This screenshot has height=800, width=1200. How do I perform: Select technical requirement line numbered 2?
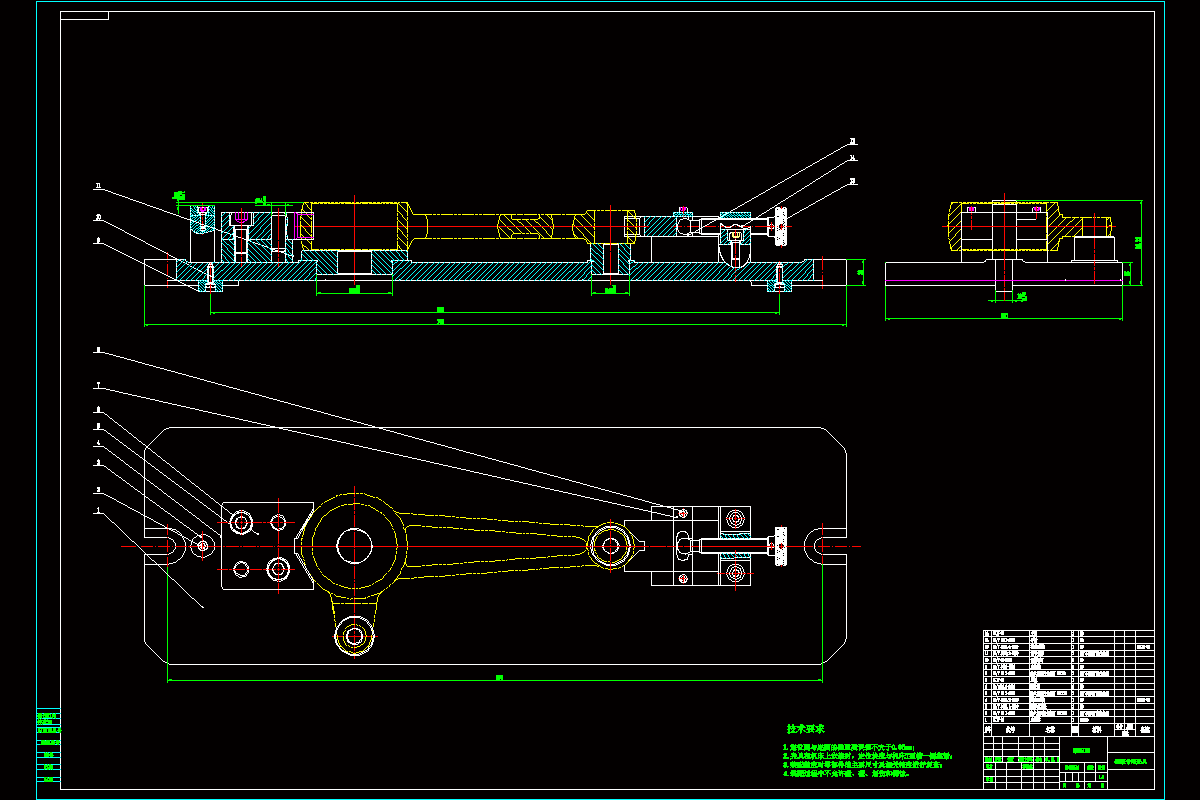coord(867,756)
